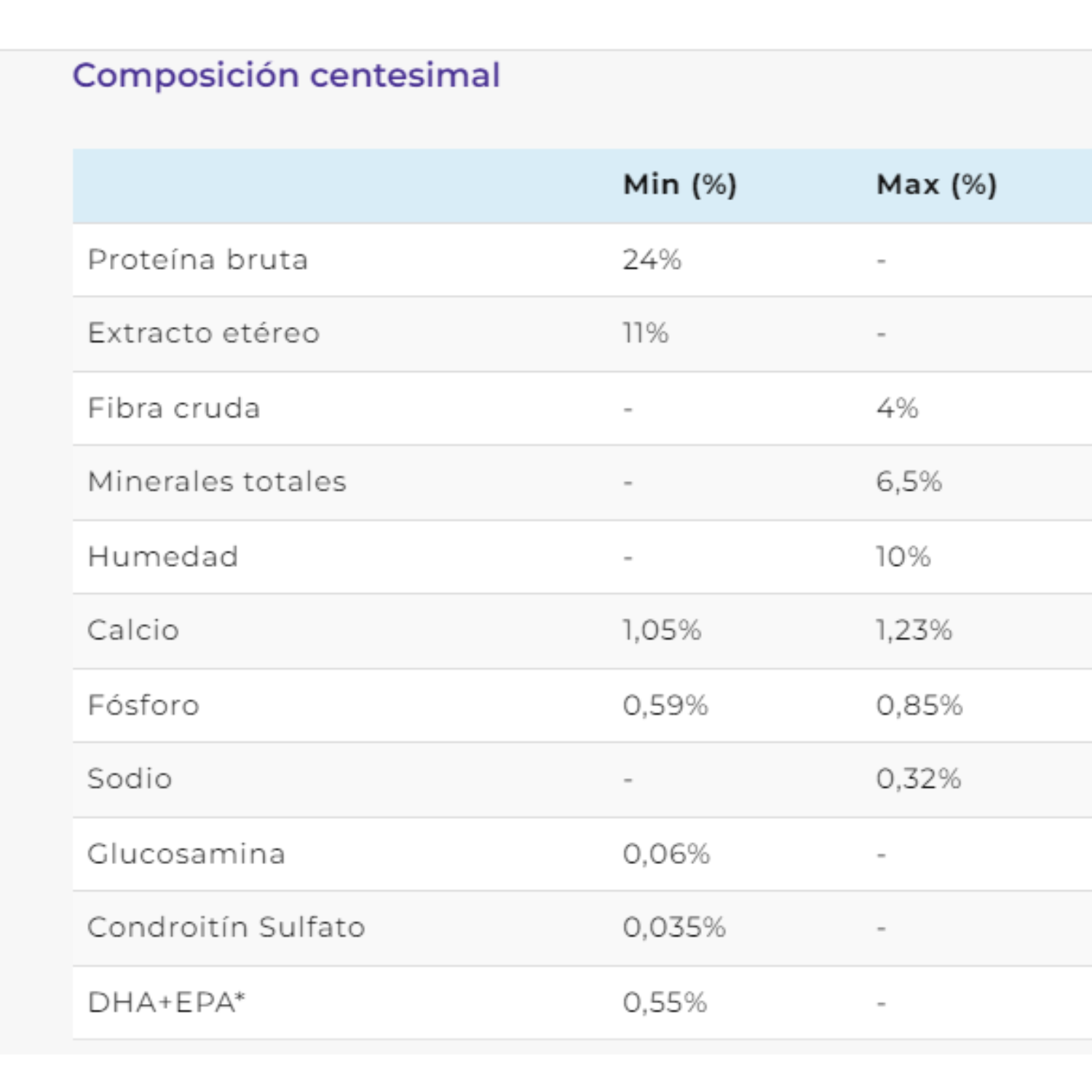Click the 0,59% Fósforo minimum value
This screenshot has height=1092, width=1092.
[665, 705]
